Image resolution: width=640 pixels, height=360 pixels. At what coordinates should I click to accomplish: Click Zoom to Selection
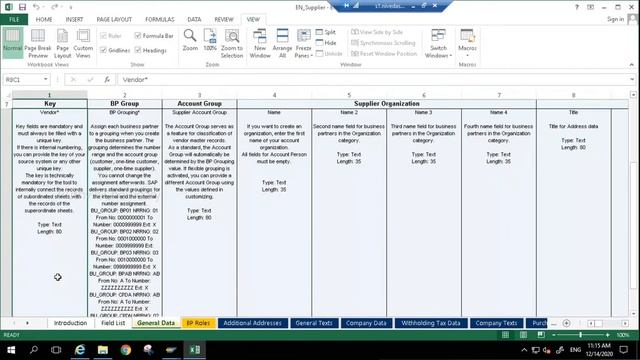pos(232,43)
